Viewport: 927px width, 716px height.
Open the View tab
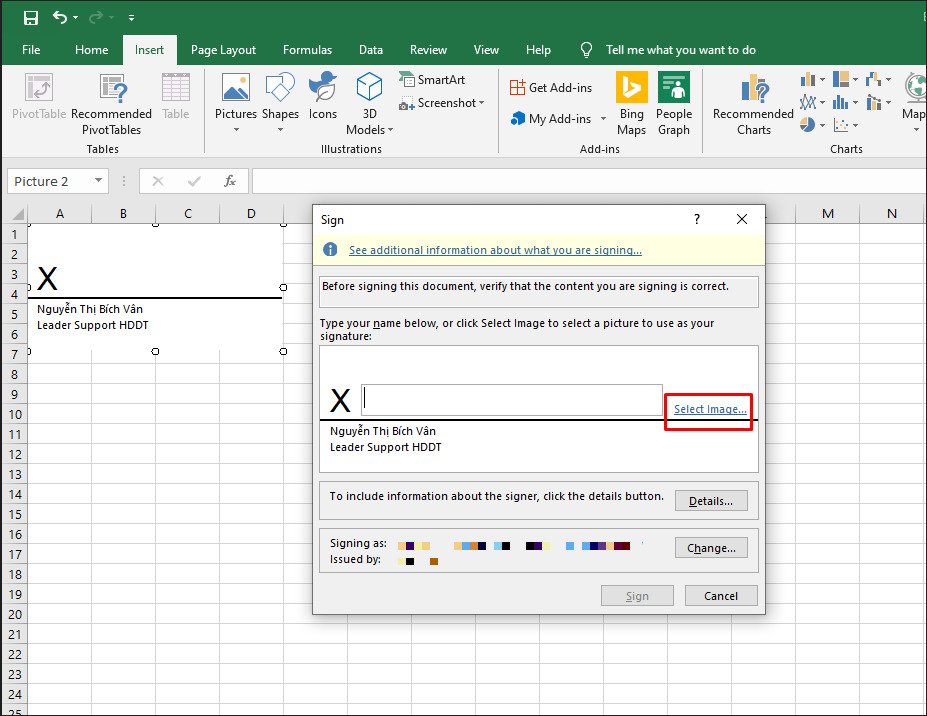[486, 50]
